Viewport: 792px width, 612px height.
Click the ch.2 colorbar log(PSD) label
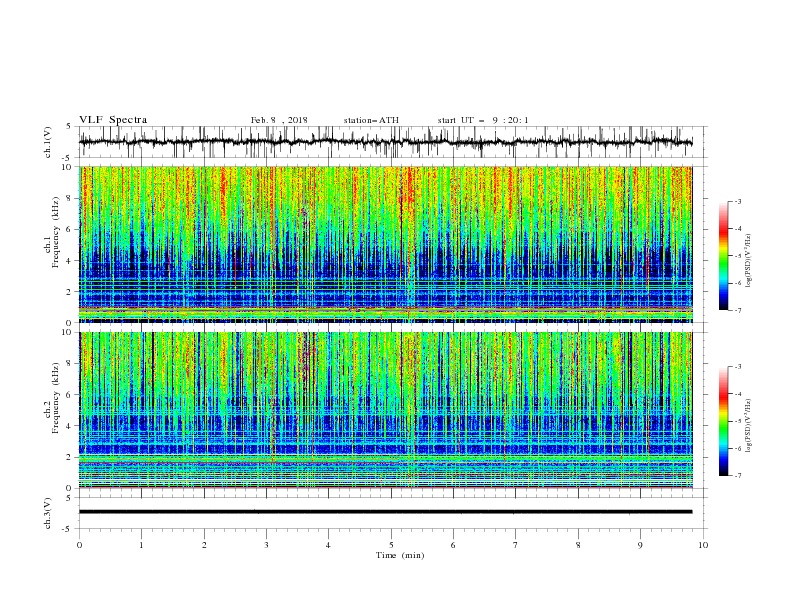[749, 424]
